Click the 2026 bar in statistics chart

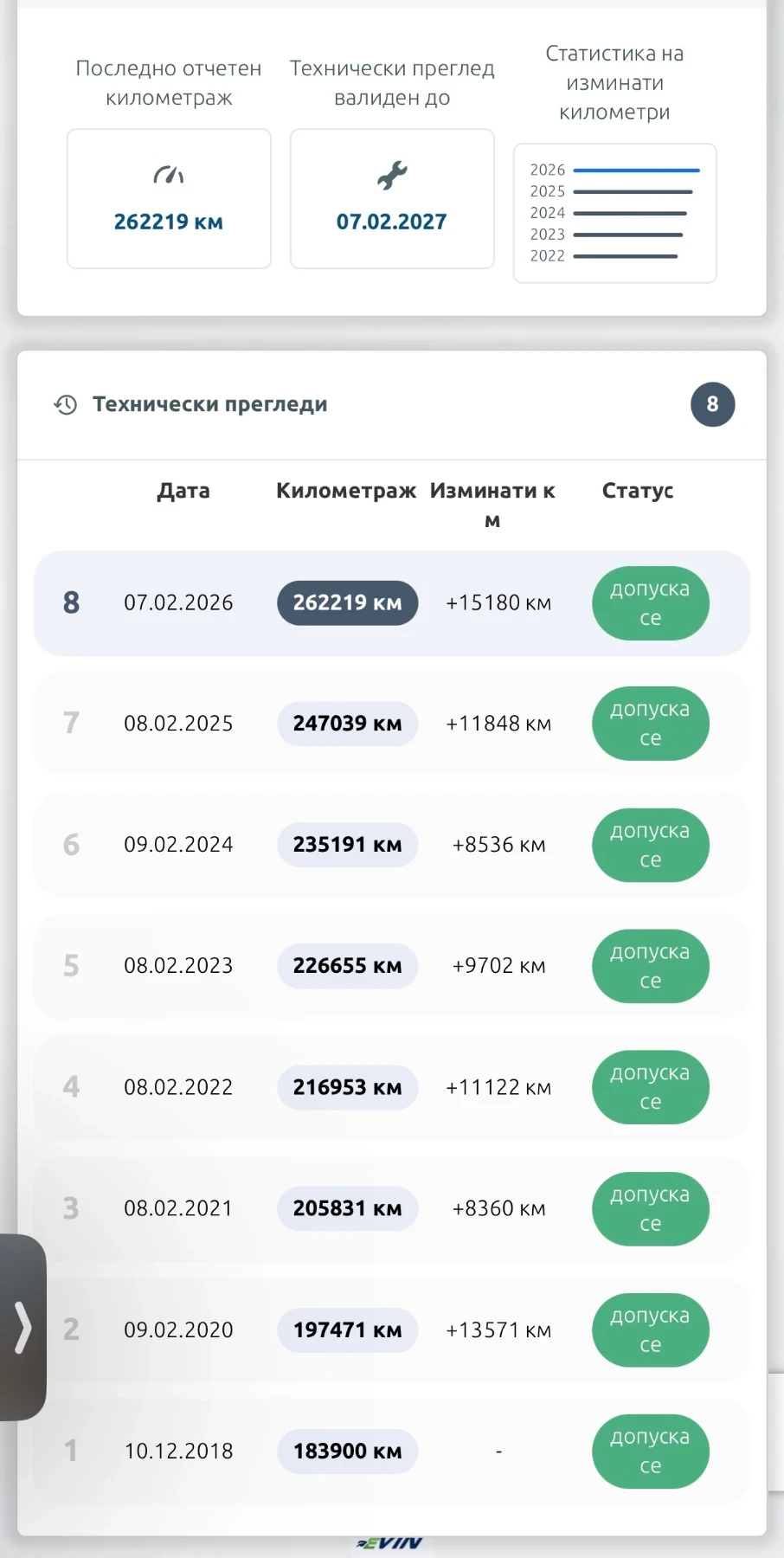click(x=636, y=171)
